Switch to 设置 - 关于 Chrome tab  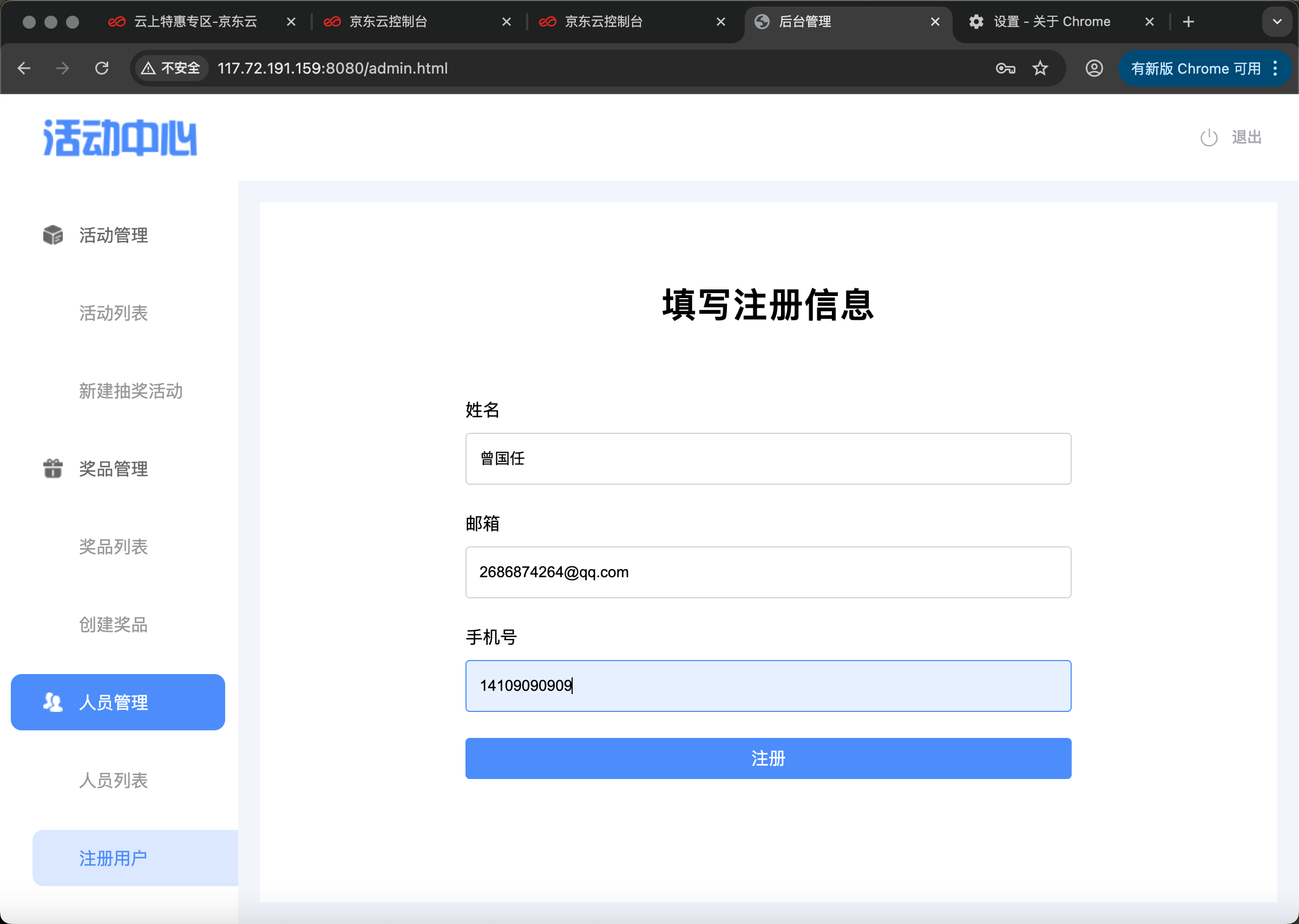pos(1052,22)
